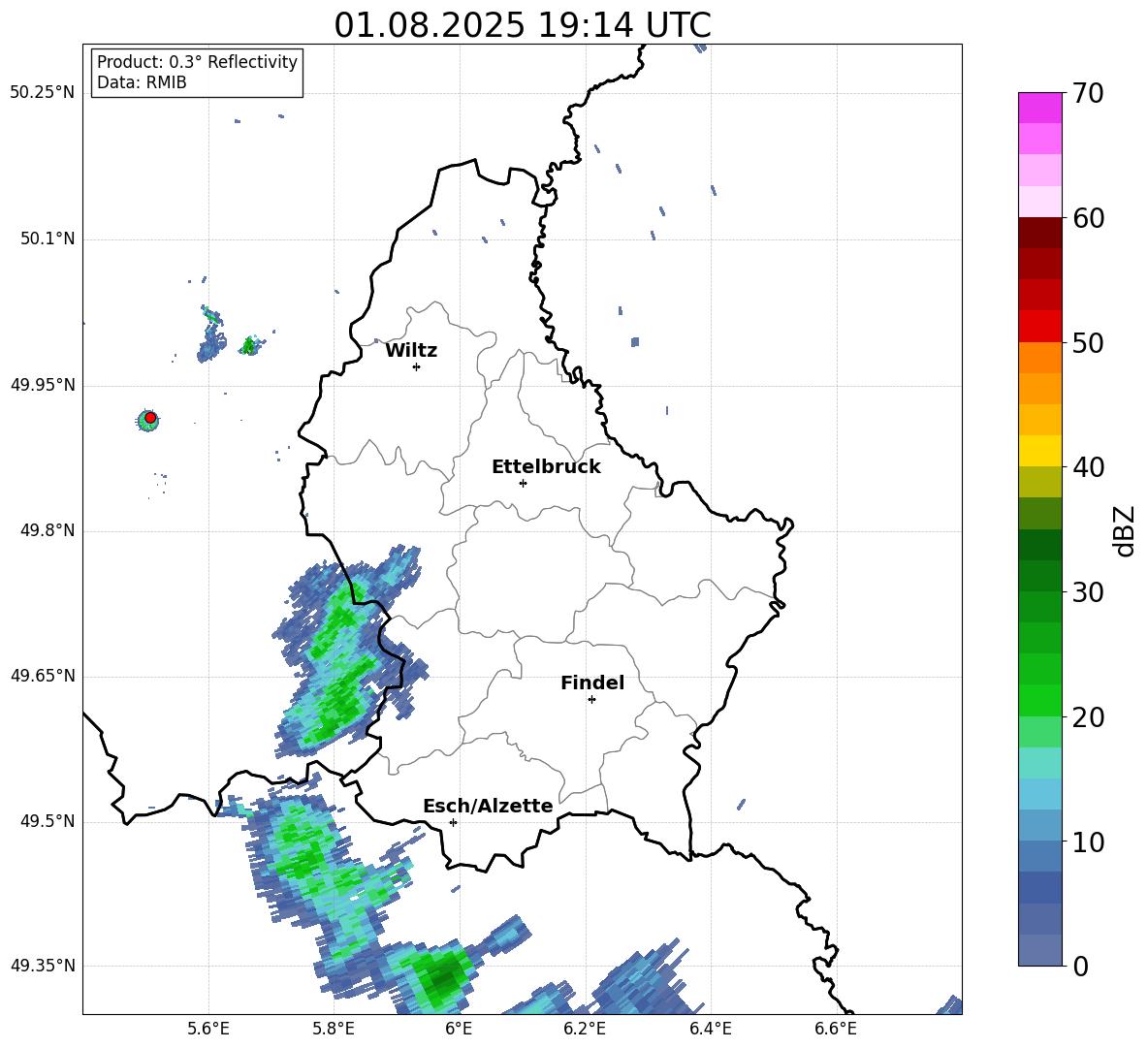
Task: Click the magenta top colorbar segment
Action: click(x=1039, y=109)
